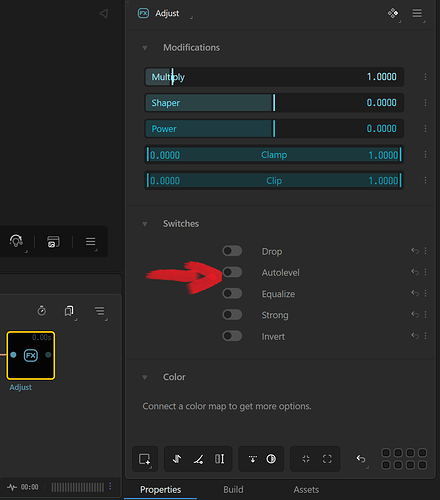Enable the Autolevel switch
The image size is (440, 500).
232,272
